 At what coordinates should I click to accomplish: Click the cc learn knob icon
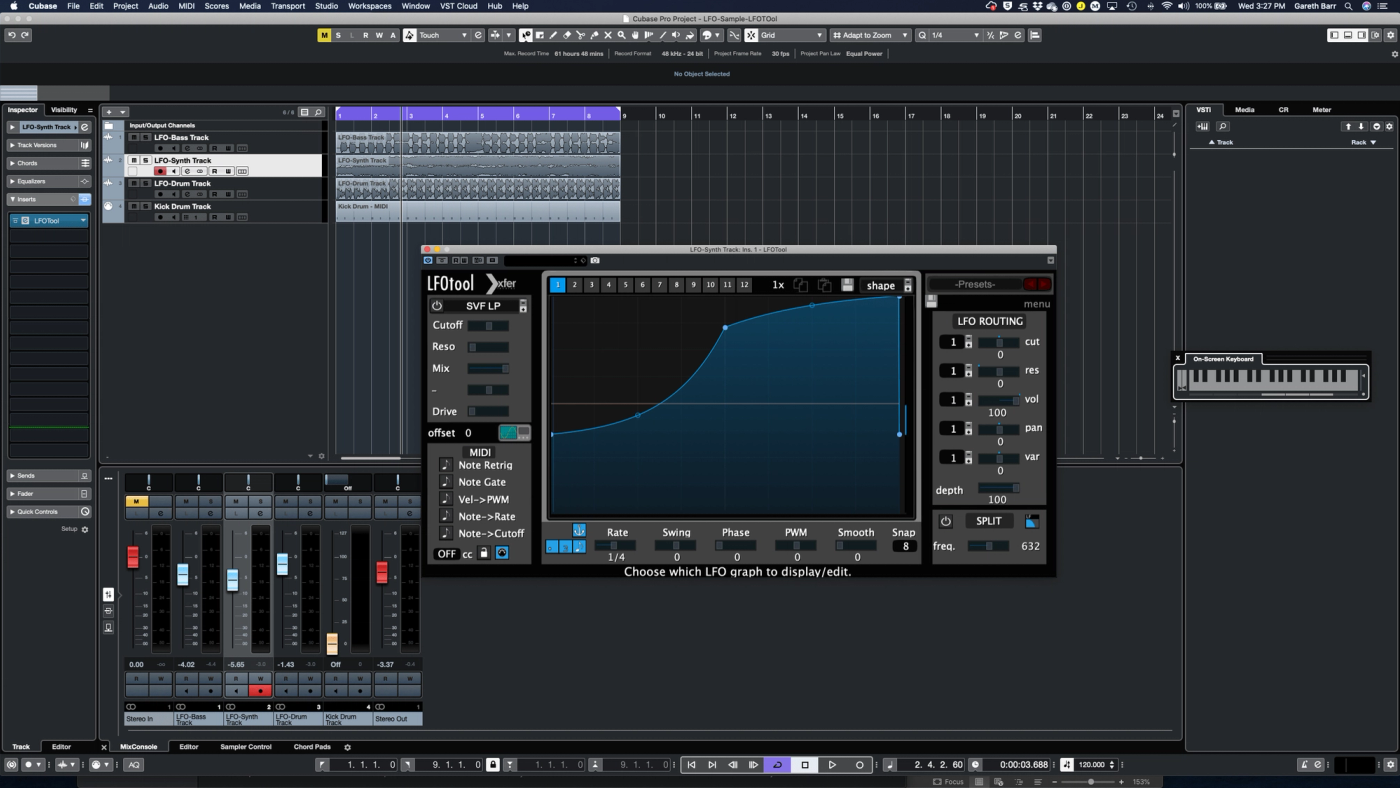click(502, 552)
